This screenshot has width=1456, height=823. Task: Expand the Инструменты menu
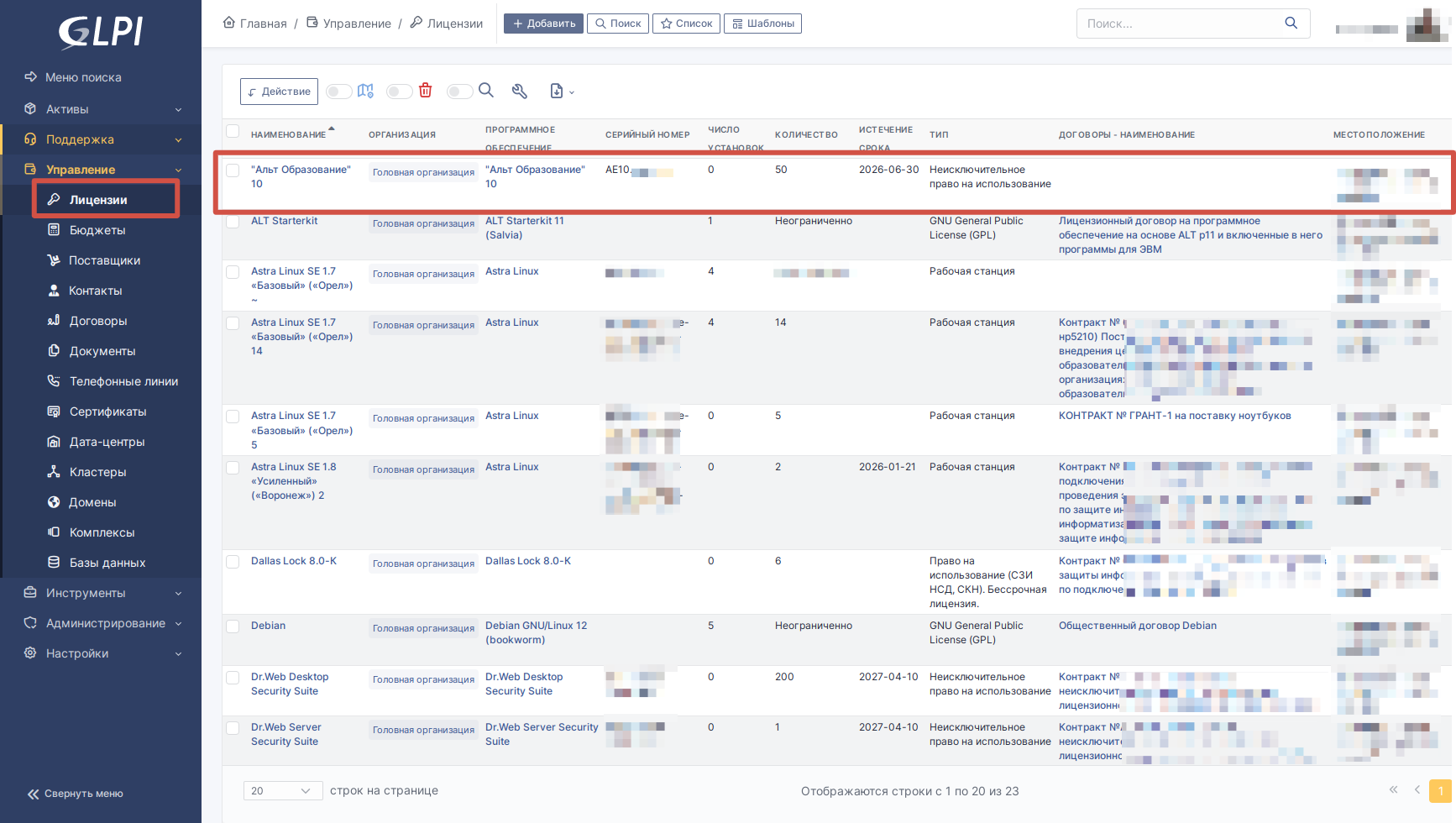pos(101,593)
